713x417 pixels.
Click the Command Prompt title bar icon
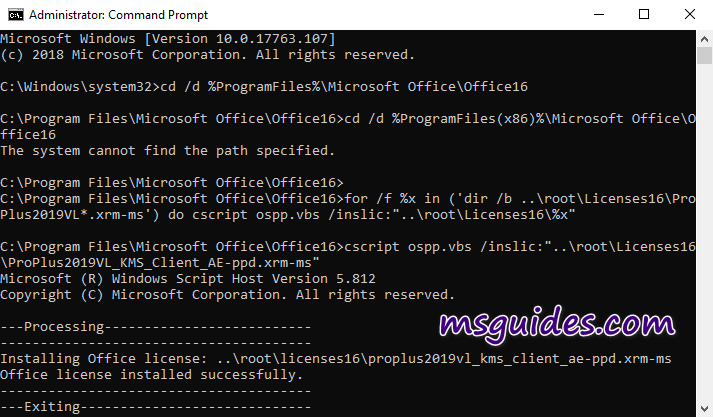[x=13, y=14]
